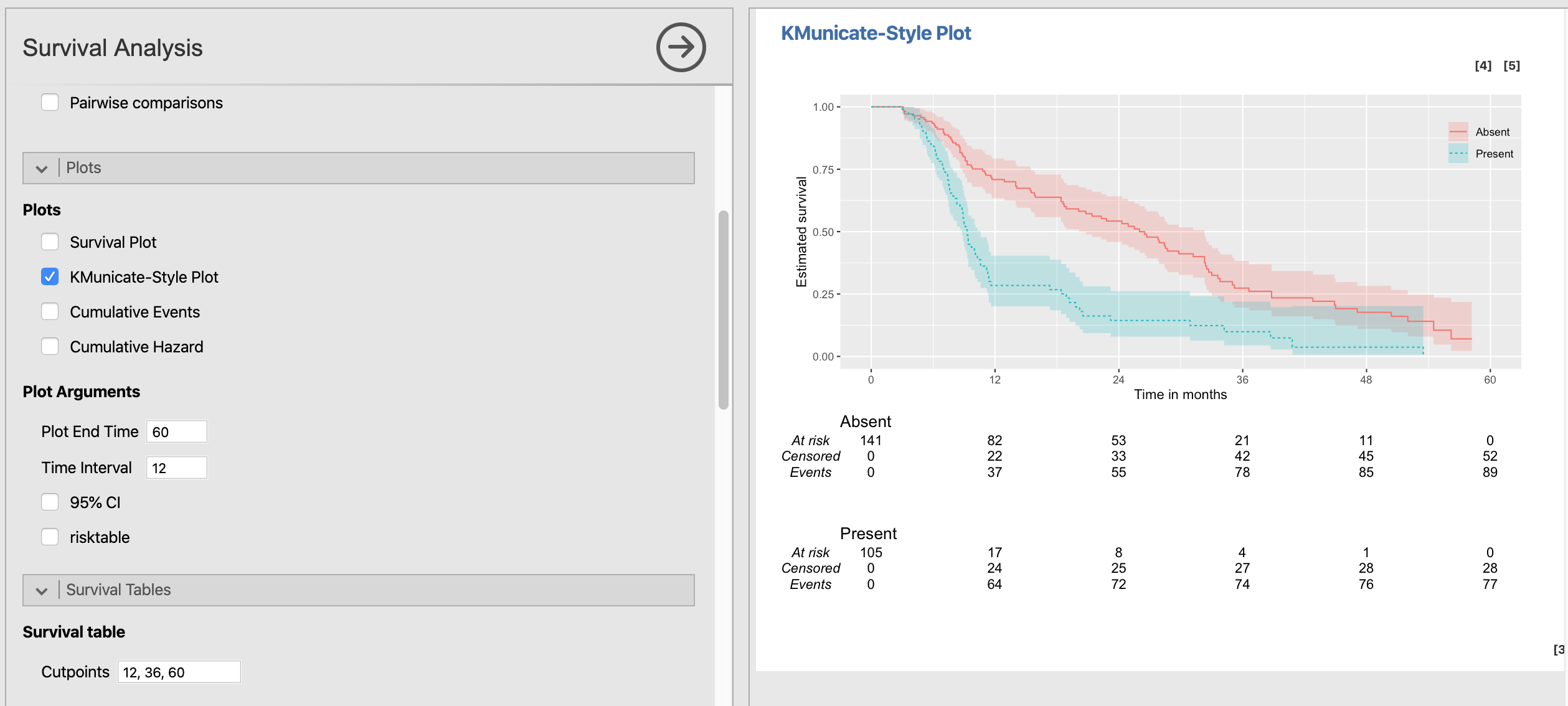
Task: Check the Survival Plot option
Action: [50, 242]
